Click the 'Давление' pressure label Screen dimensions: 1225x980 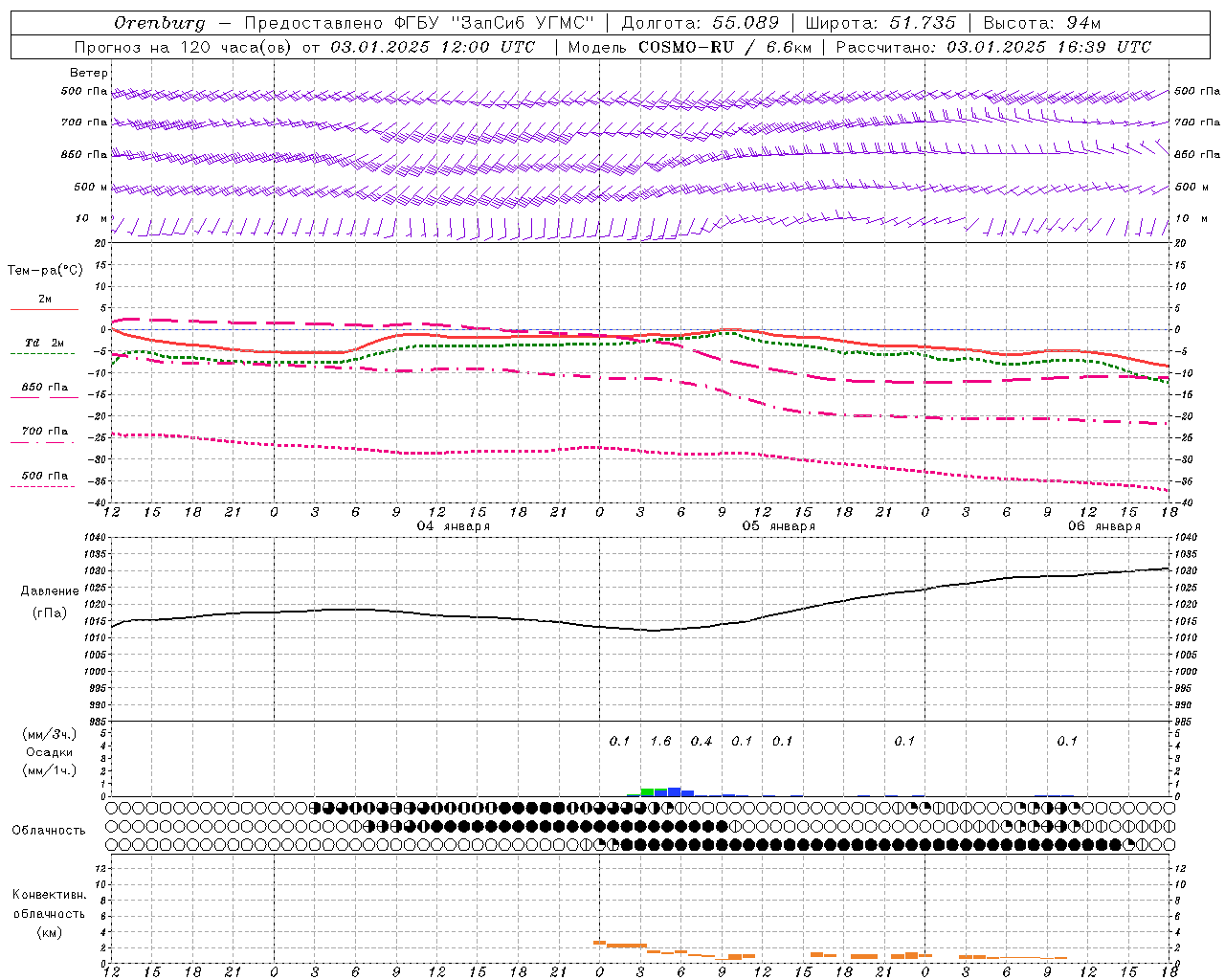coord(50,591)
